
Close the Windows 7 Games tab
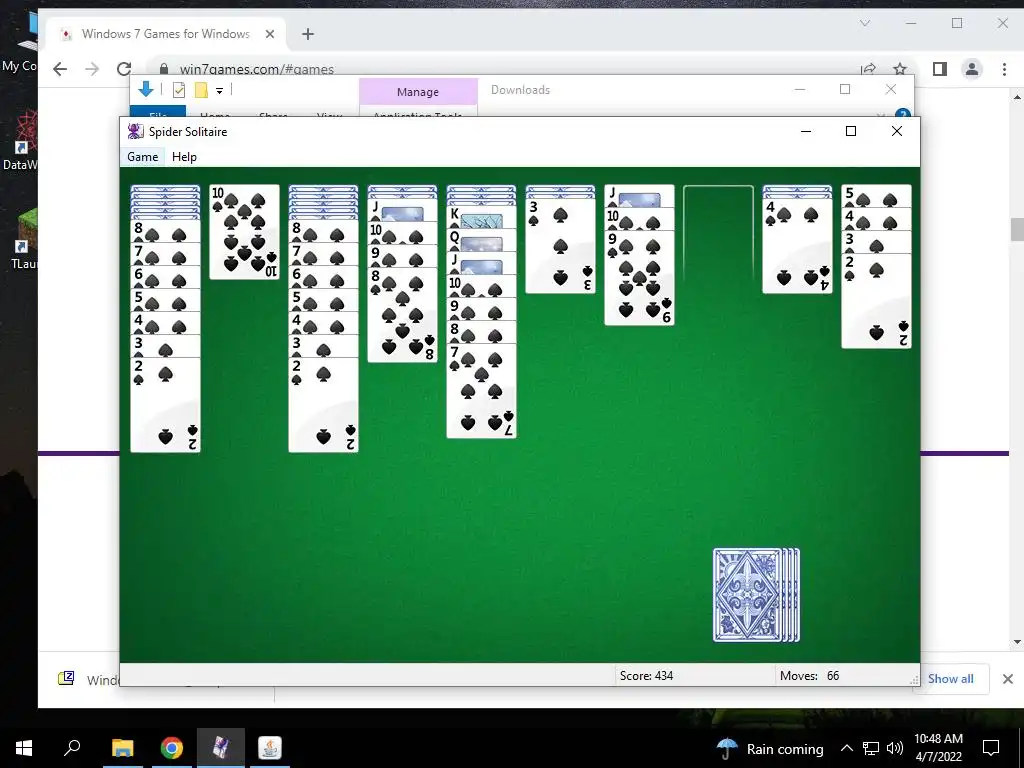(x=270, y=34)
